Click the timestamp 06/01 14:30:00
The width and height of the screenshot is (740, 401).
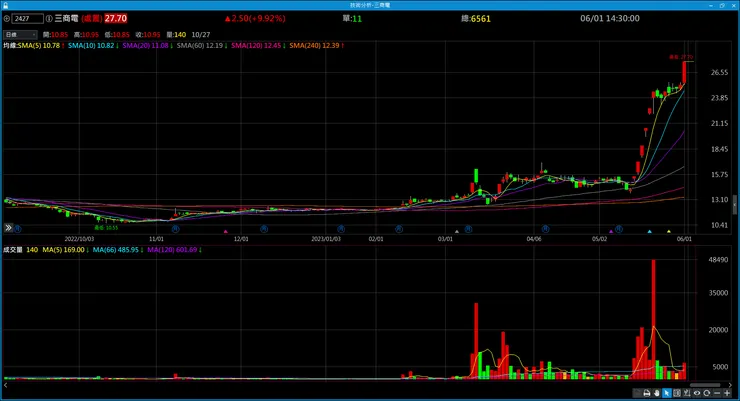click(x=610, y=18)
